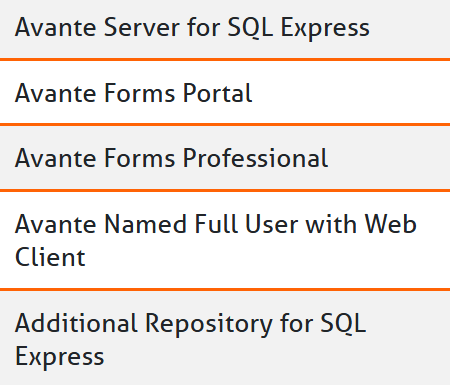
Task: Click orange divider below SQL Express row
Action: click(x=225, y=60)
